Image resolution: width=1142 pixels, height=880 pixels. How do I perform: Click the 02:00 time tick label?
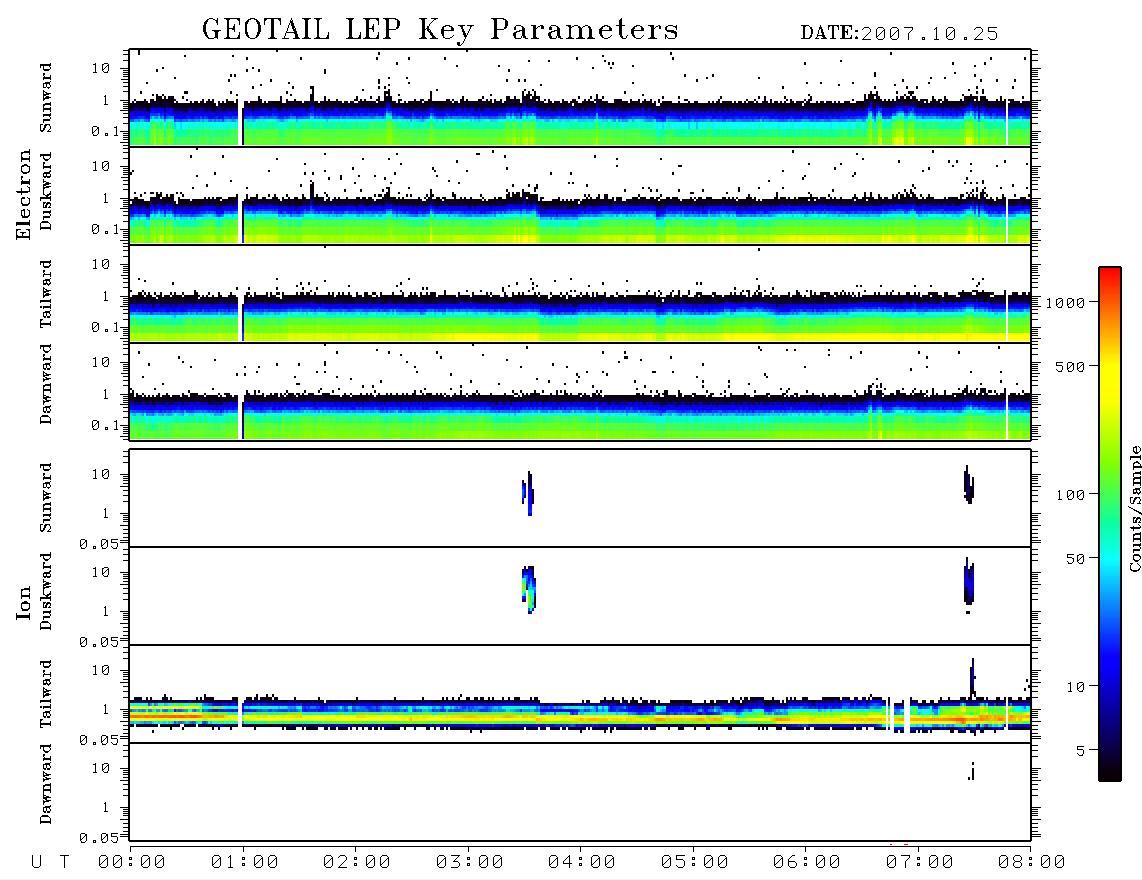(x=357, y=863)
